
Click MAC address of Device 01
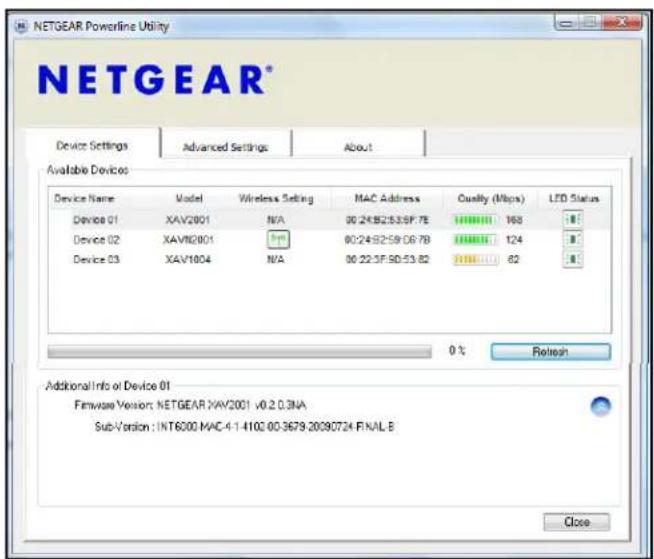point(387,220)
